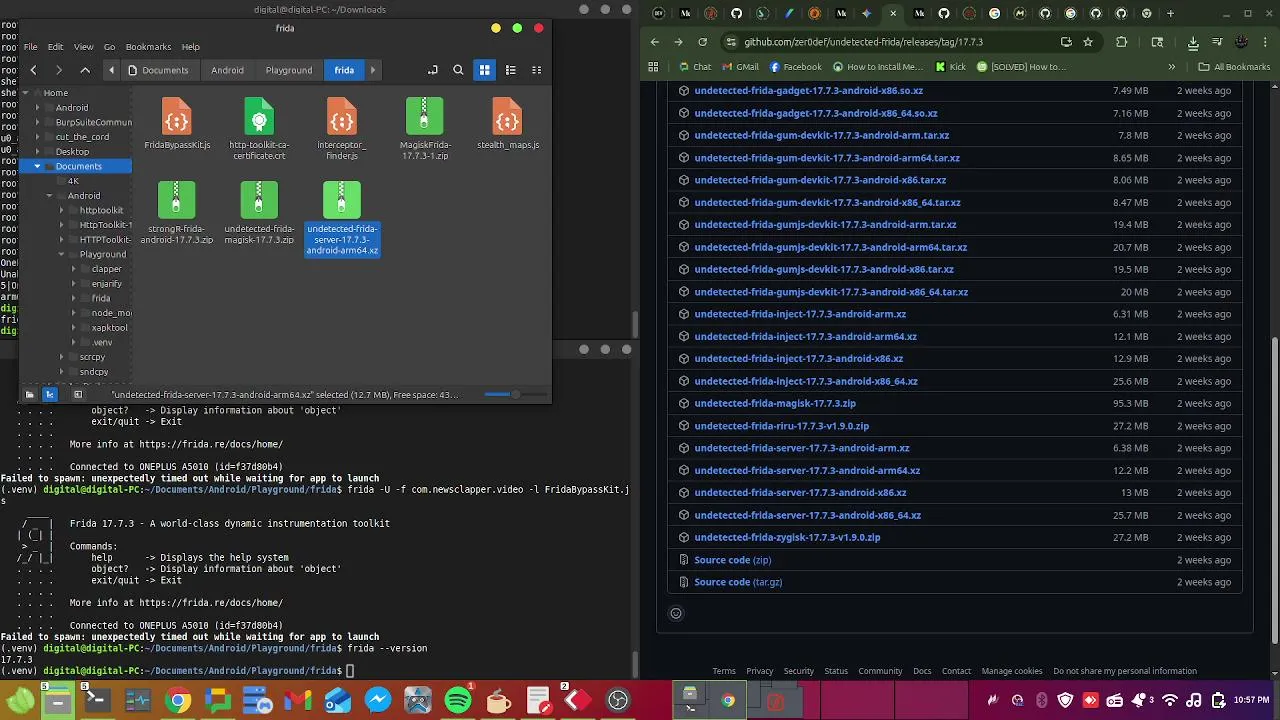Open Chrome apps grid in bookmarks bar
1280x720 pixels.
coord(653,67)
